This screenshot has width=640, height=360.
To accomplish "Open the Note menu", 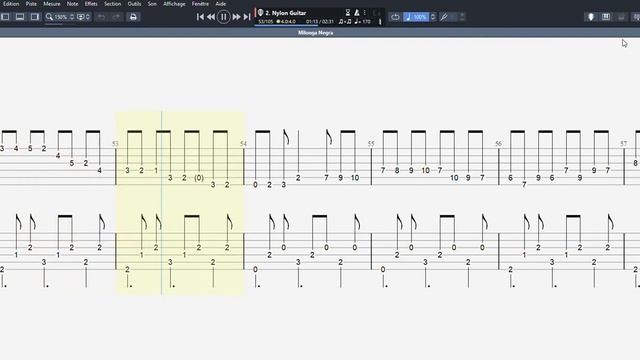I will point(72,4).
